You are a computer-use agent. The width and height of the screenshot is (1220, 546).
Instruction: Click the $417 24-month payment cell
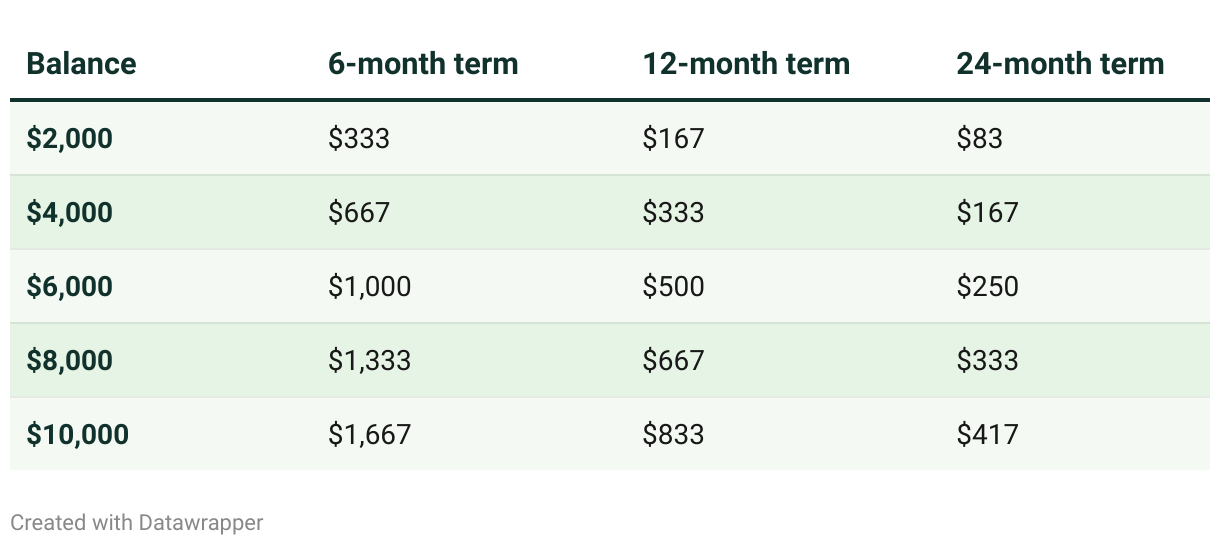pos(987,434)
